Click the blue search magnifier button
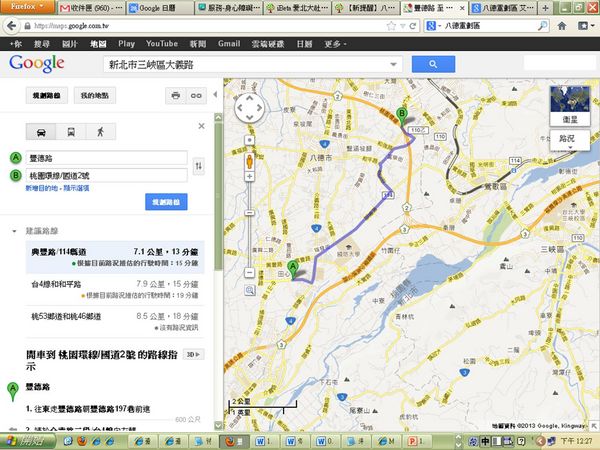This screenshot has height=450, width=600. (x=433, y=64)
